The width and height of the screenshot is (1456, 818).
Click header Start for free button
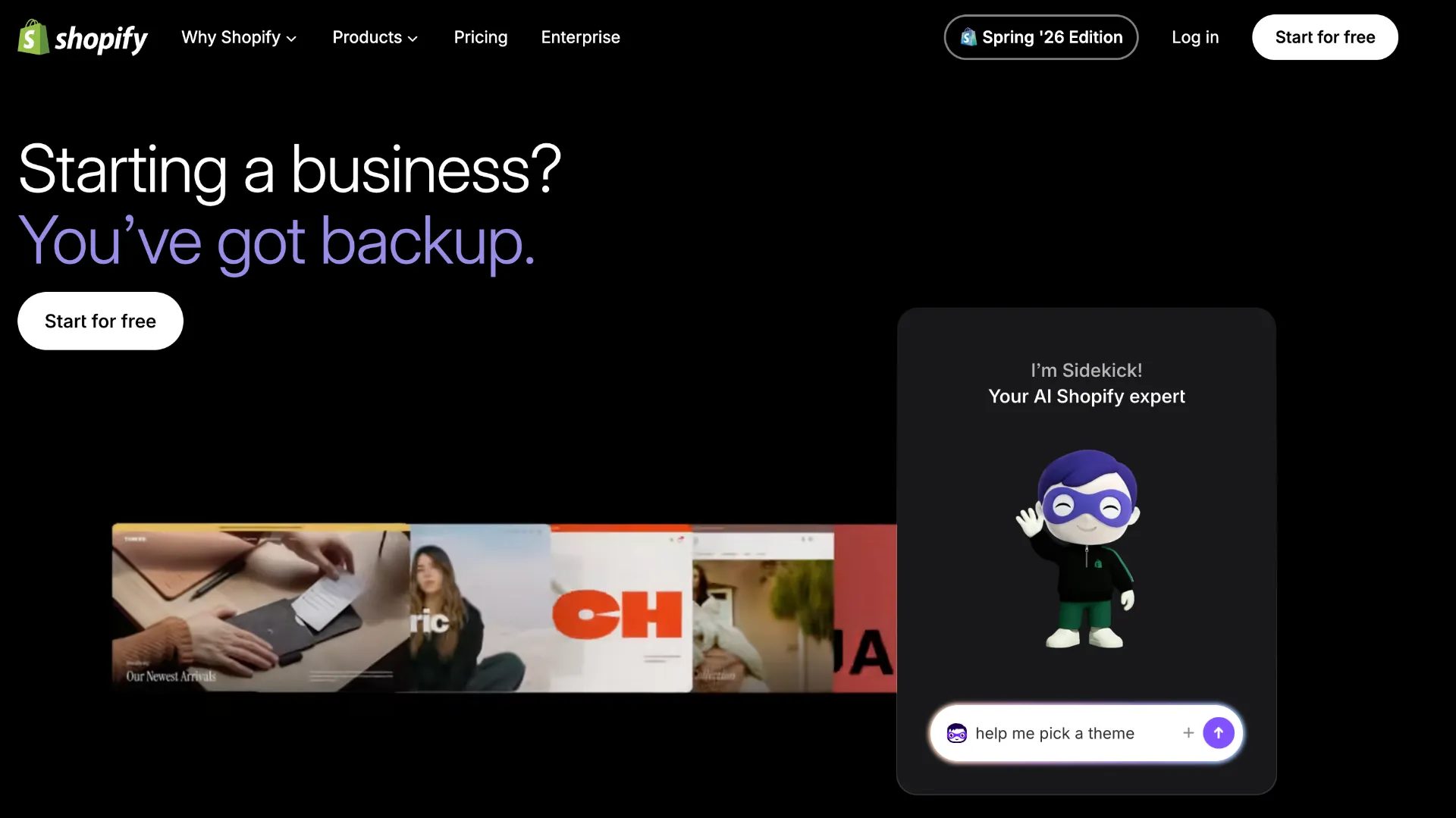(1325, 37)
